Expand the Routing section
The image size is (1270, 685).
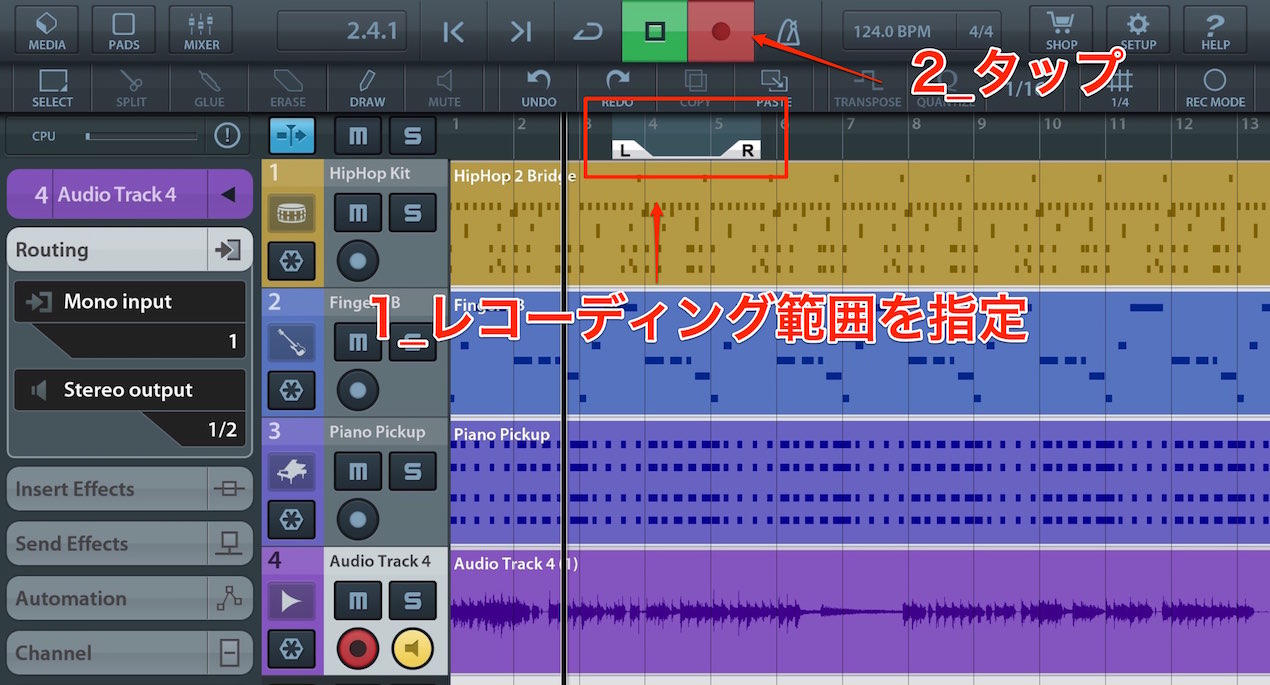(130, 250)
